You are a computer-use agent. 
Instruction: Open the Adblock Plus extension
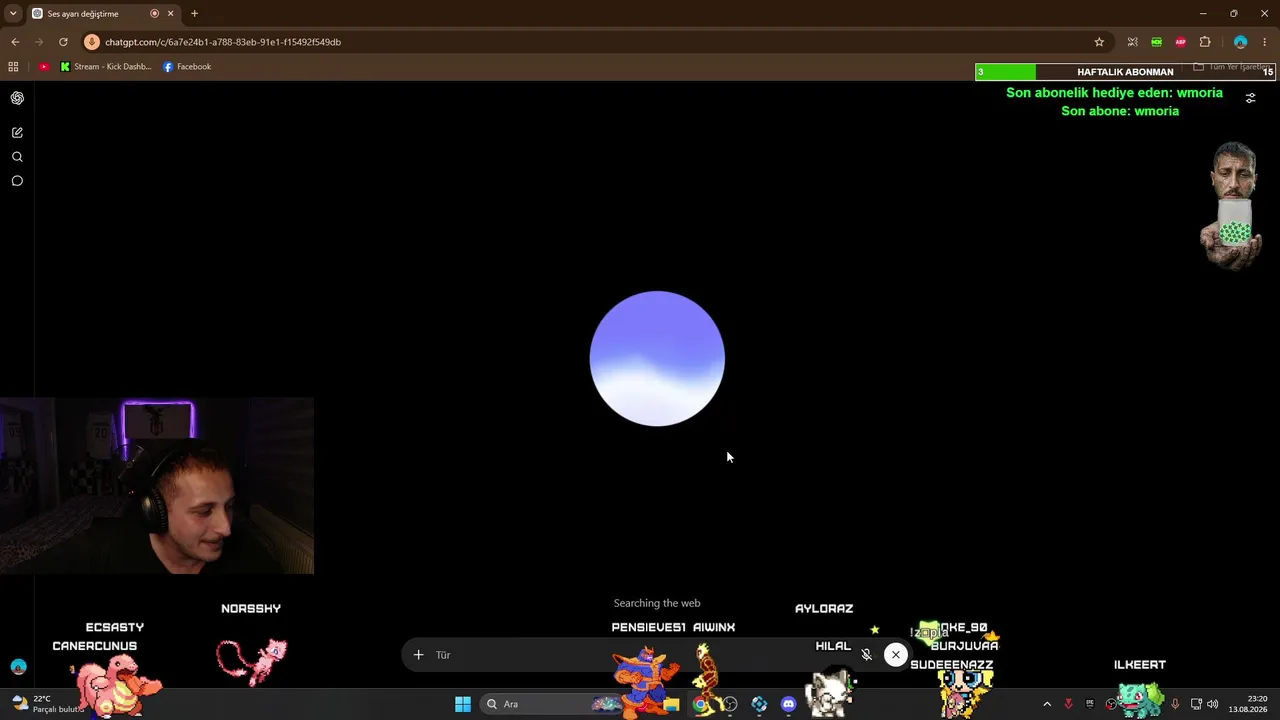(1181, 42)
